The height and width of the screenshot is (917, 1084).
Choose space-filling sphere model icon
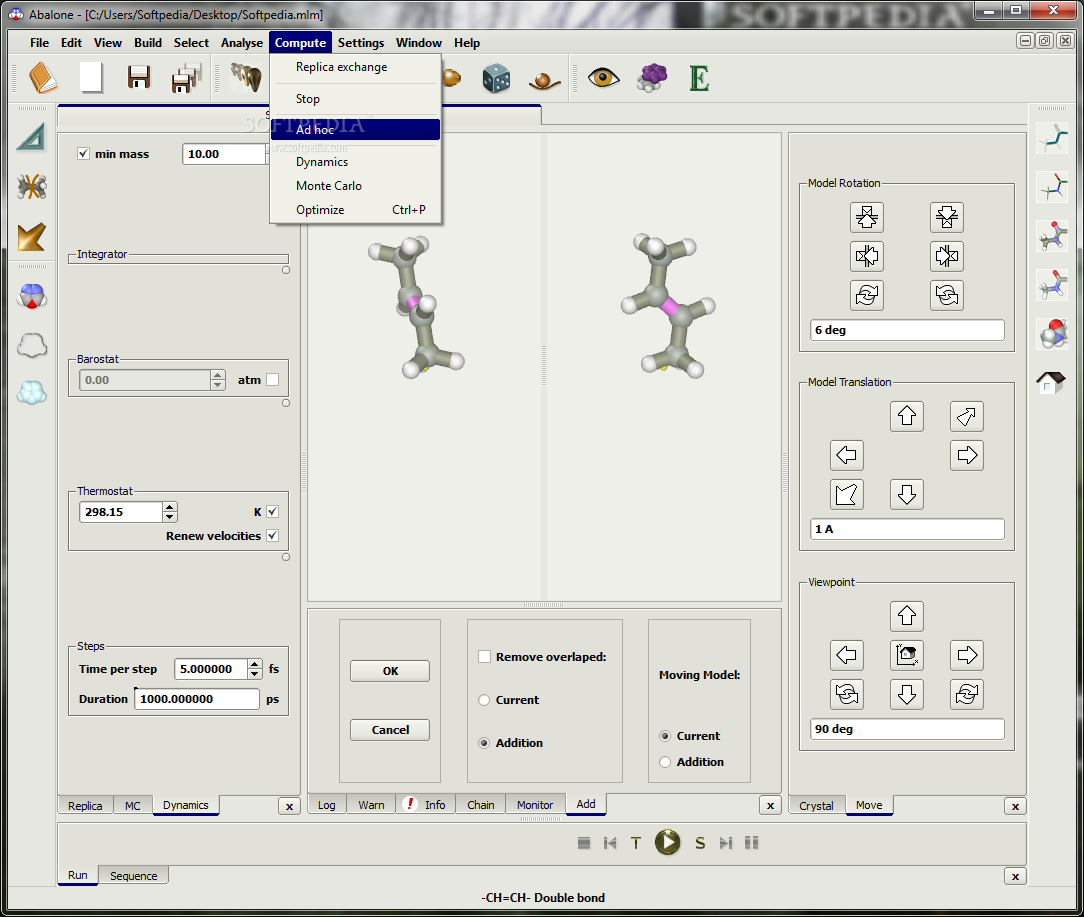coord(32,296)
